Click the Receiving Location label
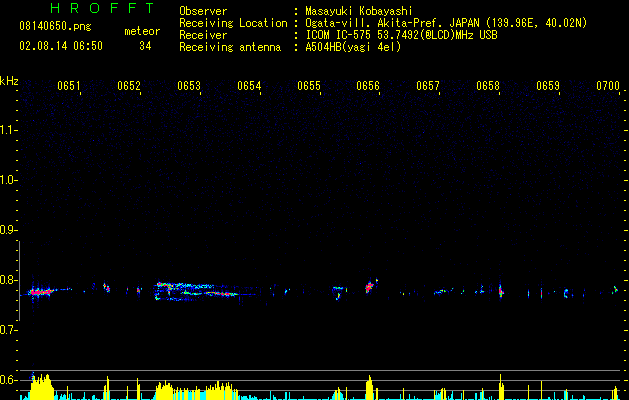 pyautogui.click(x=233, y=23)
